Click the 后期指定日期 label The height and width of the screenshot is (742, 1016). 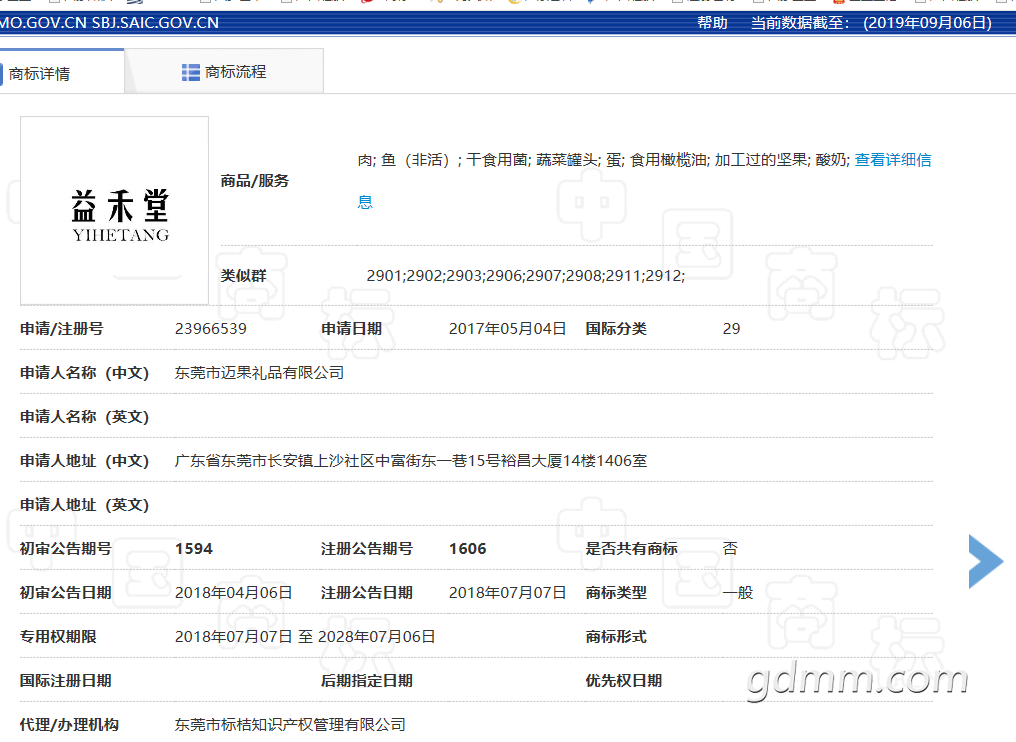(367, 681)
